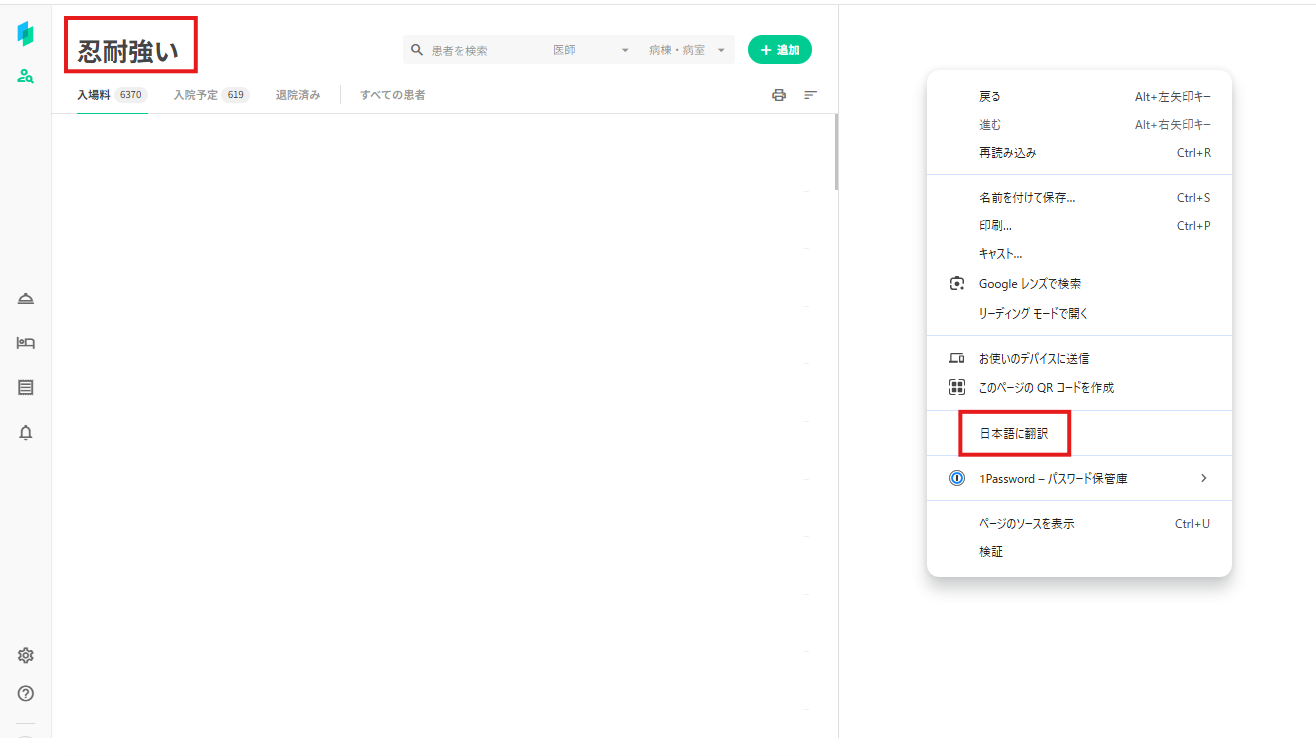Open settings gear in sidebar
1316x756 pixels.
pos(26,655)
